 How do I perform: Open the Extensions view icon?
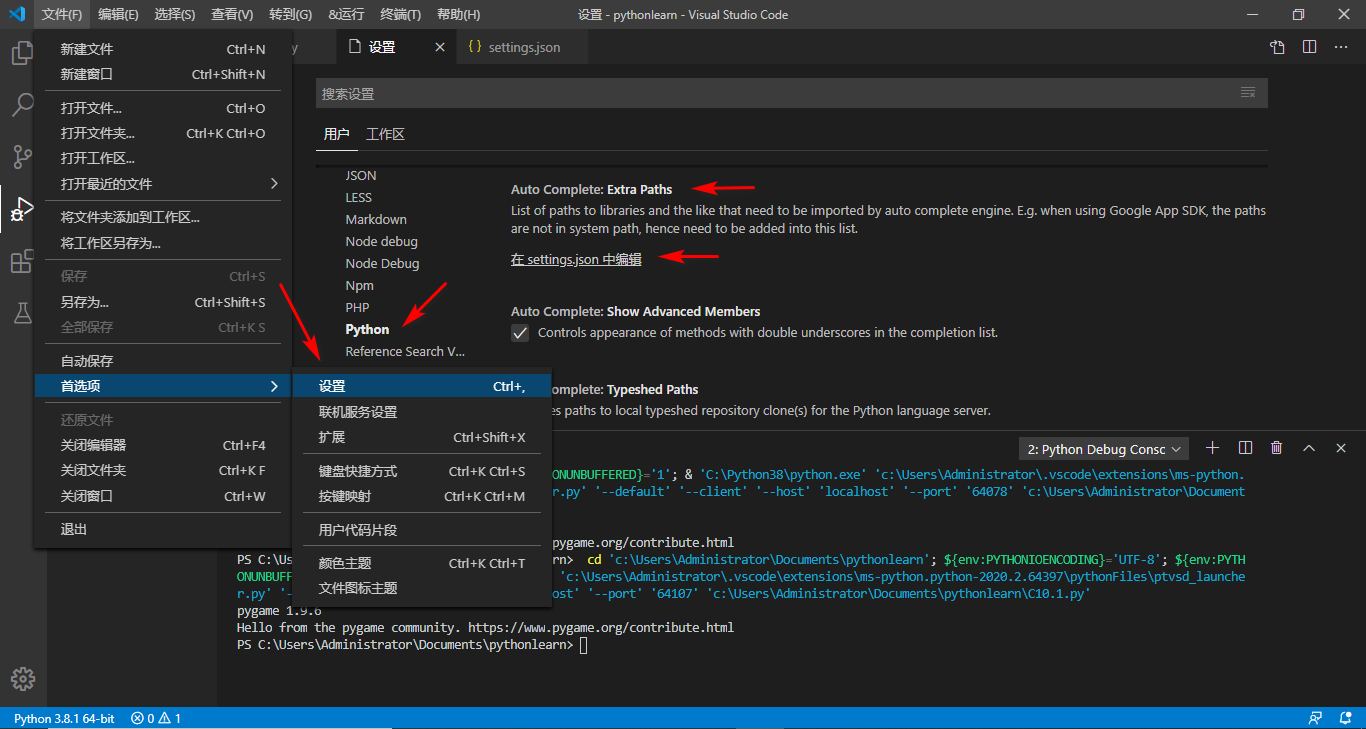click(22, 262)
